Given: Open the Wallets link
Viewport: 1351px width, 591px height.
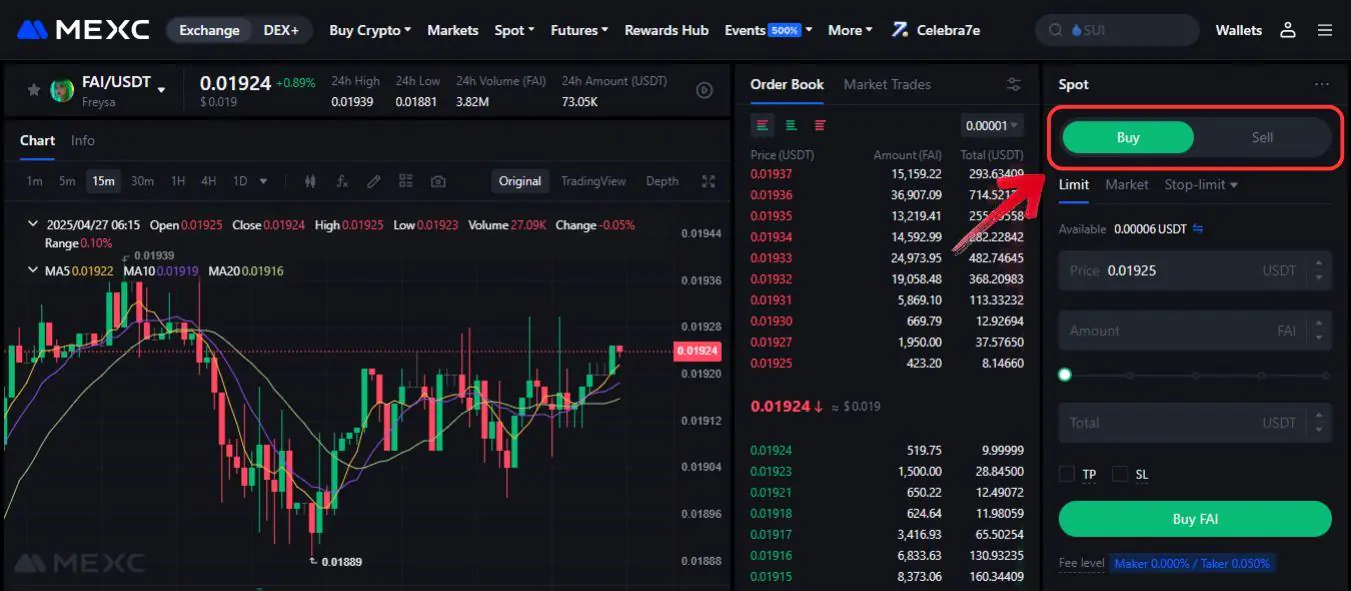Looking at the screenshot, I should [x=1239, y=30].
